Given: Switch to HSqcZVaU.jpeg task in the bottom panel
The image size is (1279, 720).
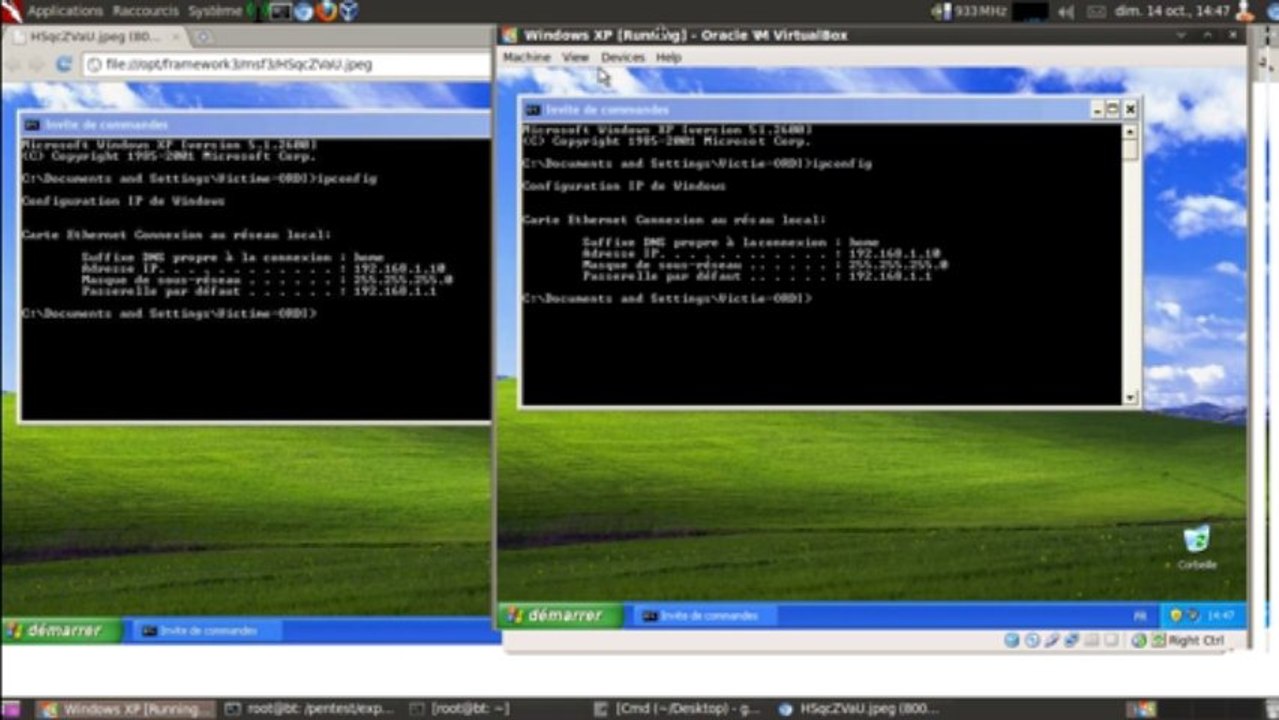Looking at the screenshot, I should coord(860,709).
